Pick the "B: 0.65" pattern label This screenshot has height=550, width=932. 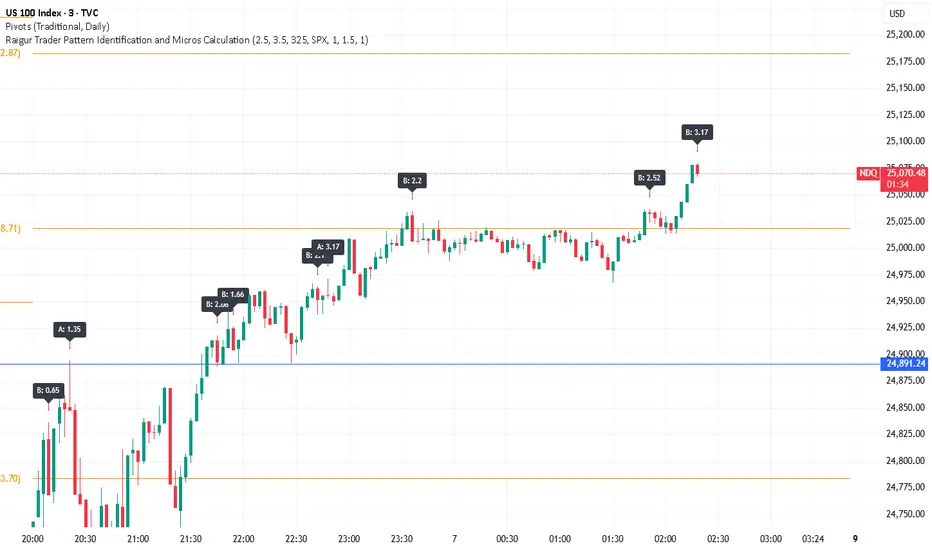tap(47, 389)
